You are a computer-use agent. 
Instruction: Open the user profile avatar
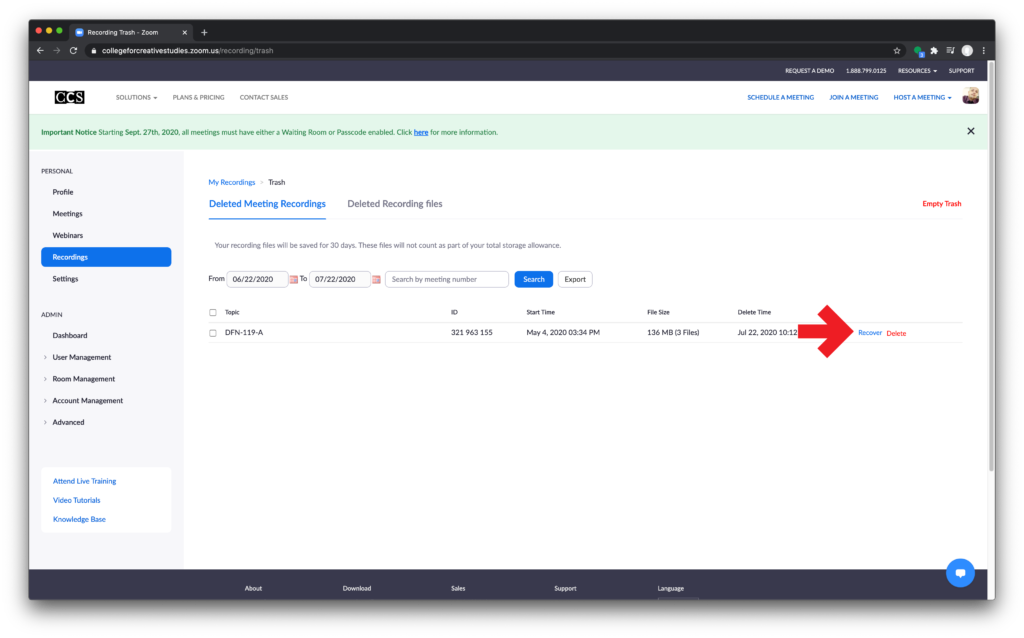pyautogui.click(x=970, y=97)
